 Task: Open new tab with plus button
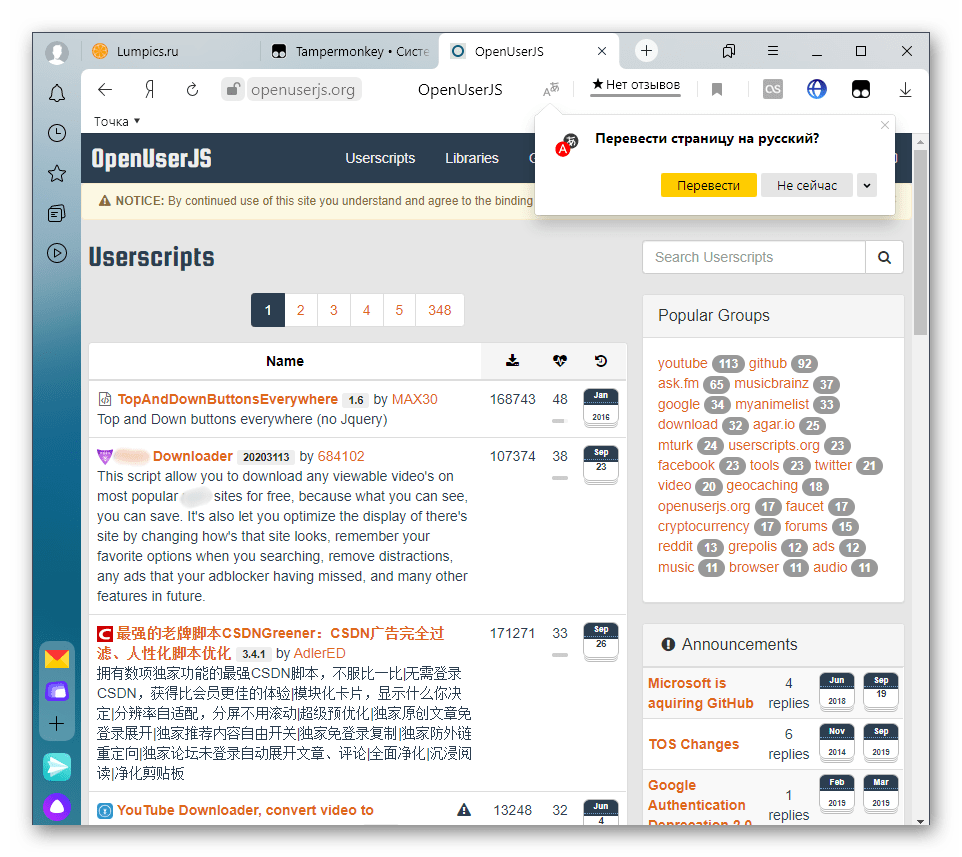pos(646,51)
